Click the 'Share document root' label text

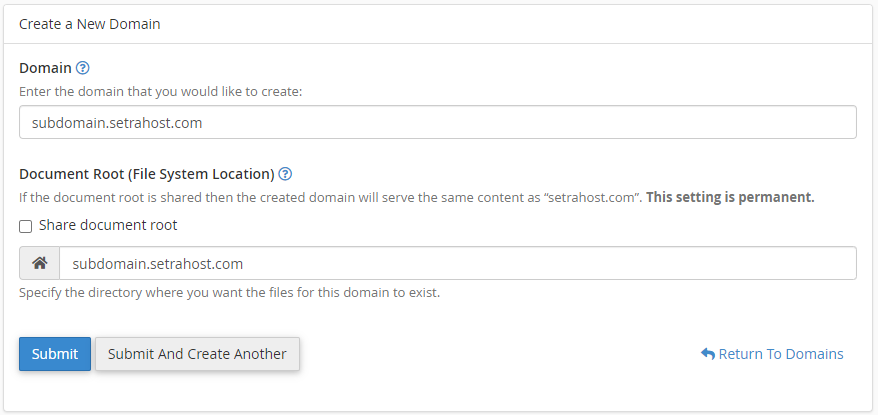(x=108, y=226)
